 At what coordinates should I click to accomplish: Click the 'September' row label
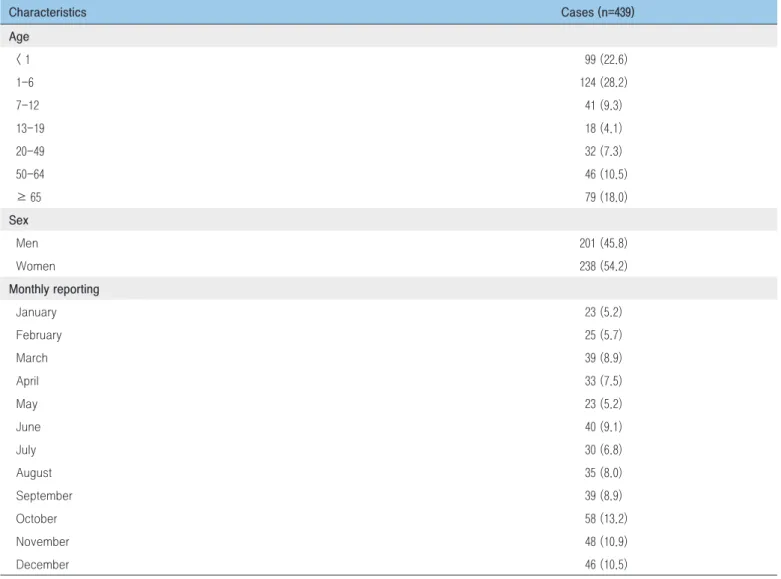[x=44, y=496]
